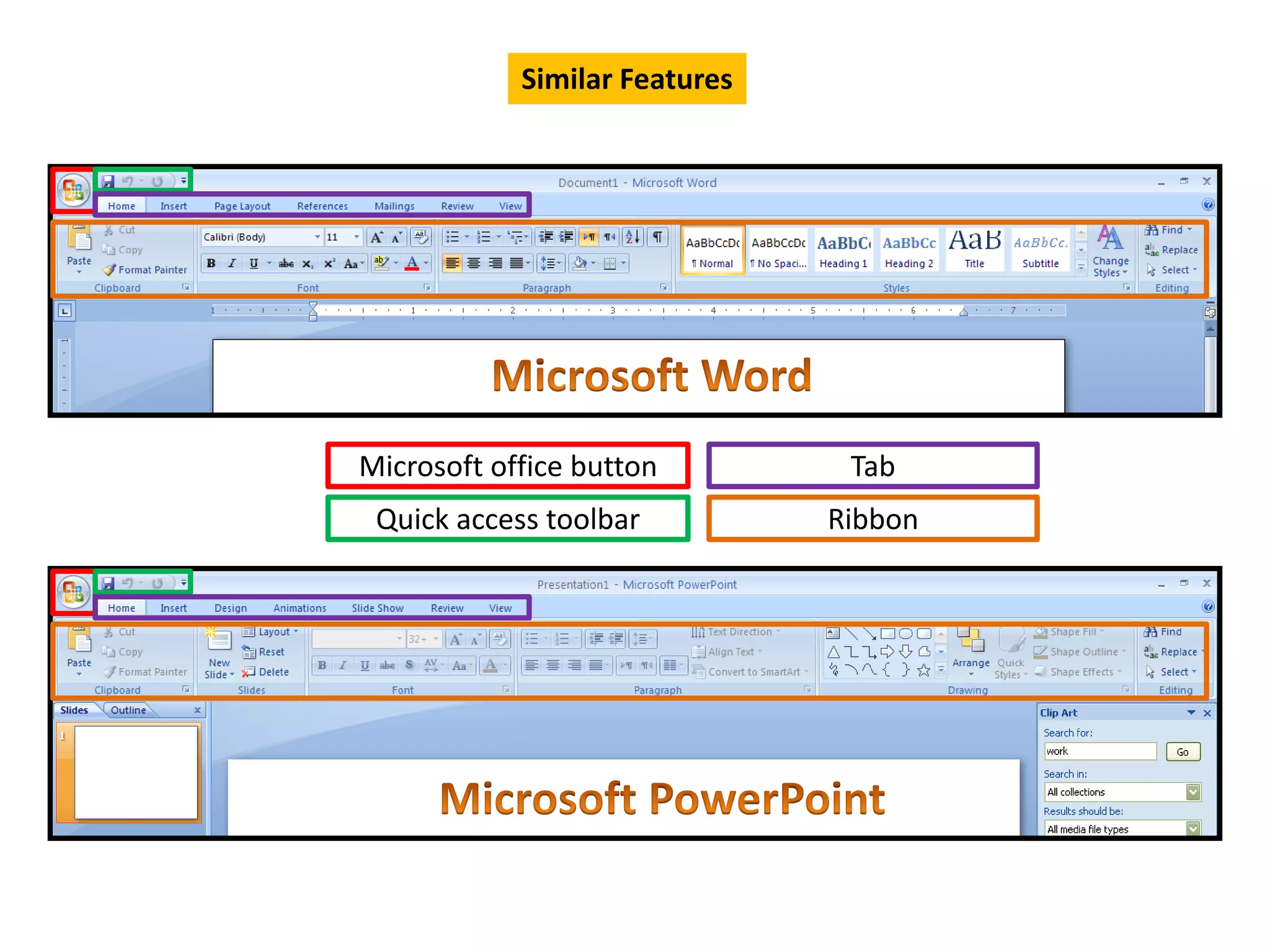Open Animations tab in PowerPoint
The image size is (1270, 952).
point(300,608)
